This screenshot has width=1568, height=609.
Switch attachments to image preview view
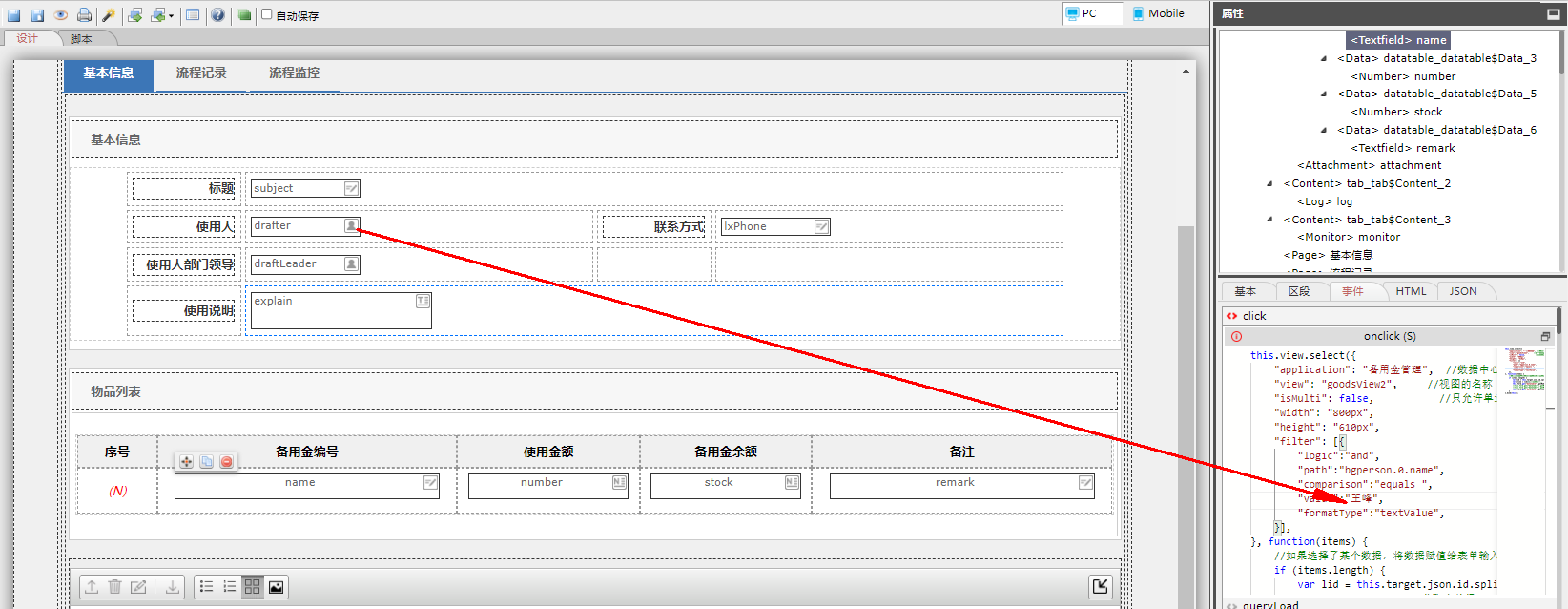coord(276,587)
